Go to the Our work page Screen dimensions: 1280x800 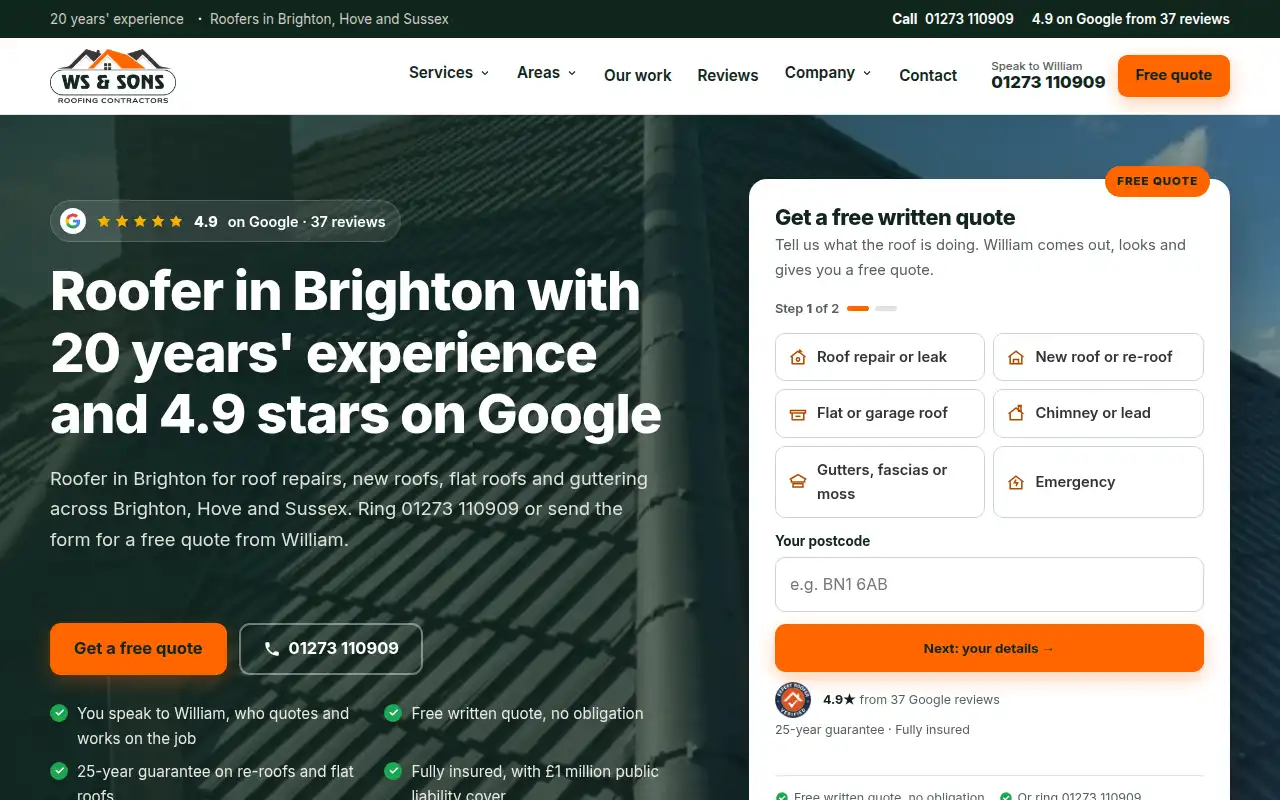click(638, 75)
